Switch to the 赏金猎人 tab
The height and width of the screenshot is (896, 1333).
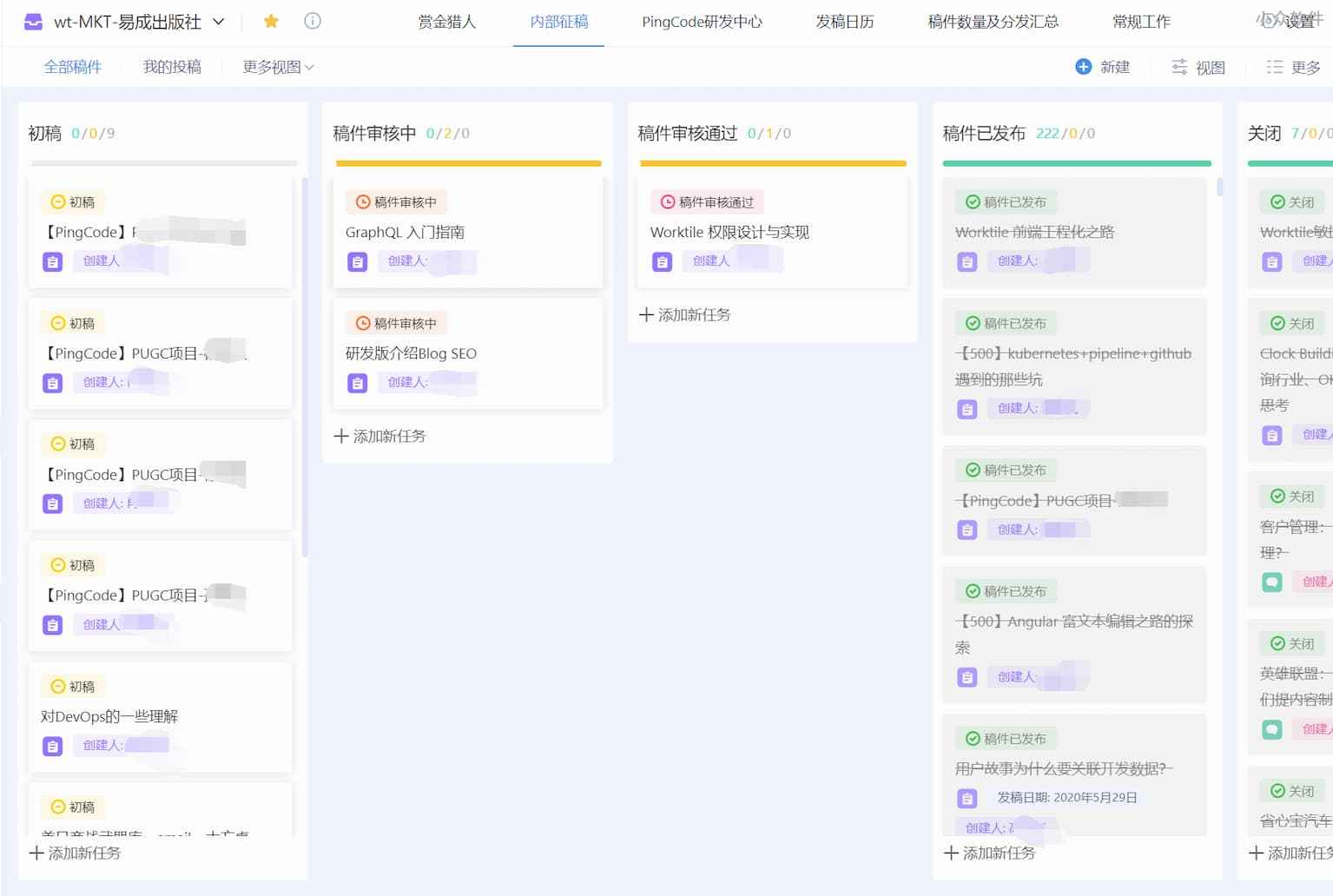click(447, 22)
